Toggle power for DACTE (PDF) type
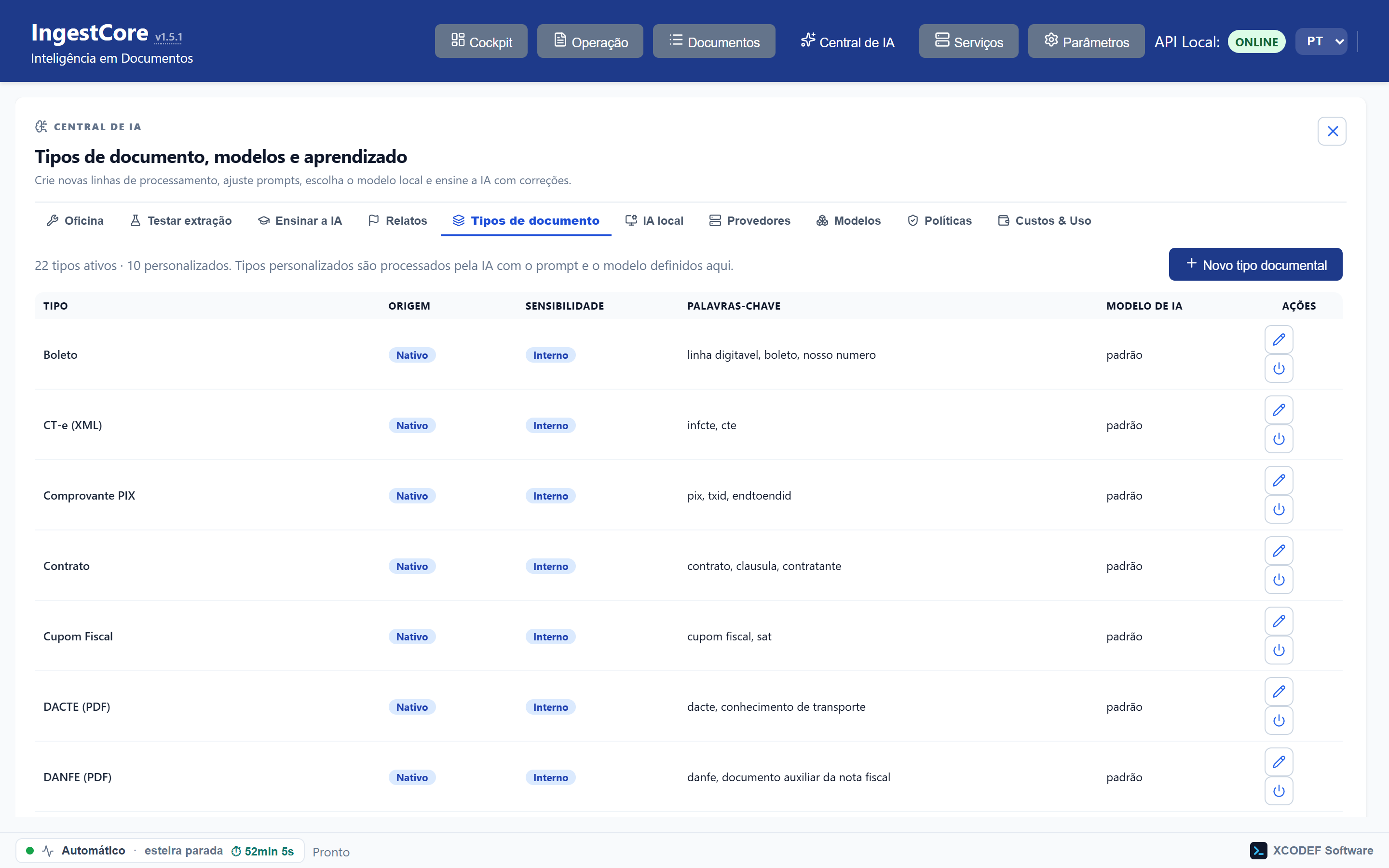 (x=1278, y=720)
